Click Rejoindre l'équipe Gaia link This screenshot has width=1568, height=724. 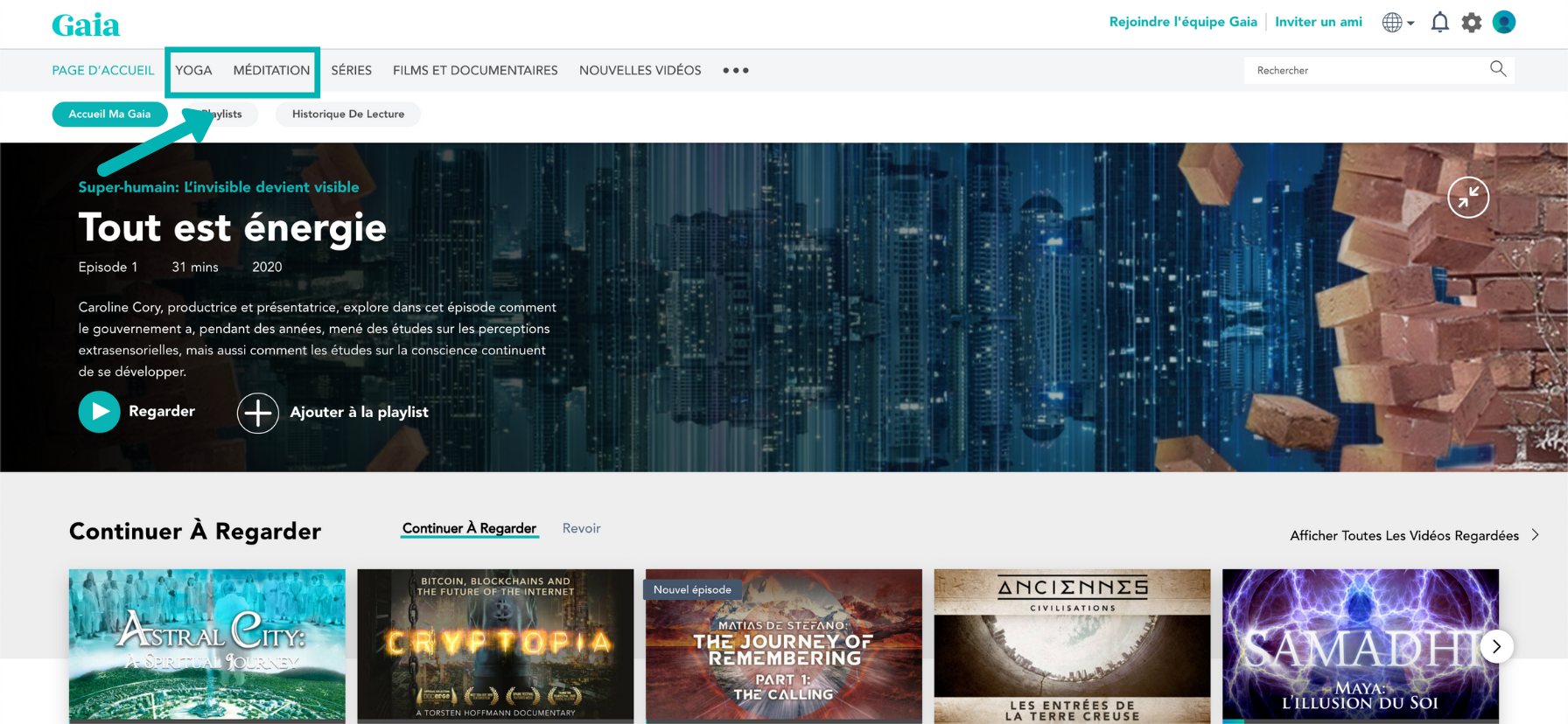click(1183, 22)
